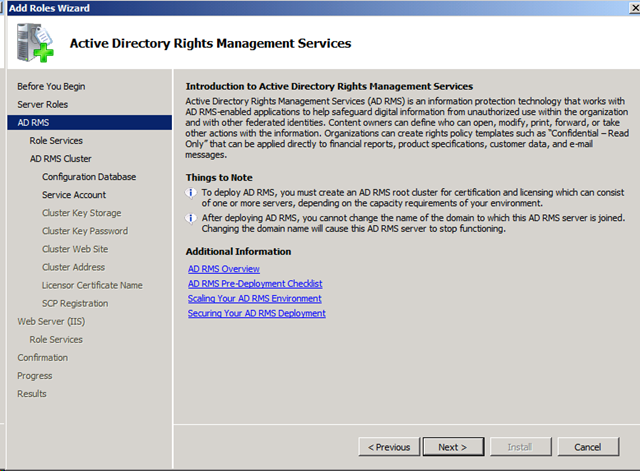Screen dimensions: 640x471
Task: Go to Before You Begin step
Action: (x=51, y=87)
